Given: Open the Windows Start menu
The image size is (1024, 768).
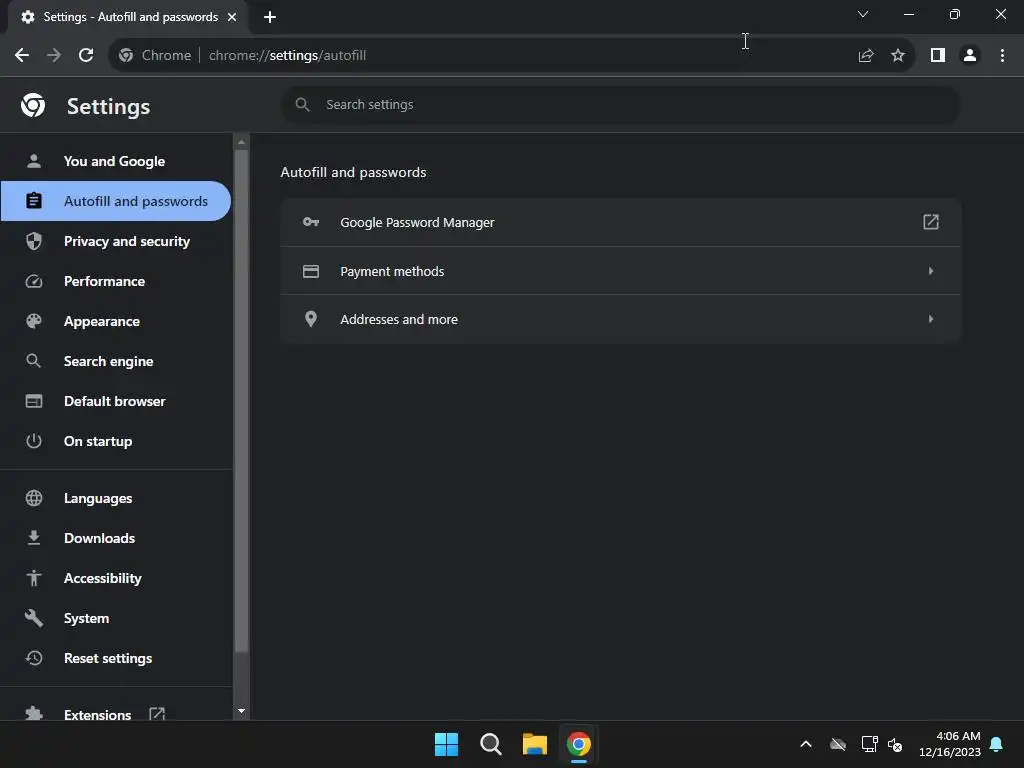Looking at the screenshot, I should (447, 744).
